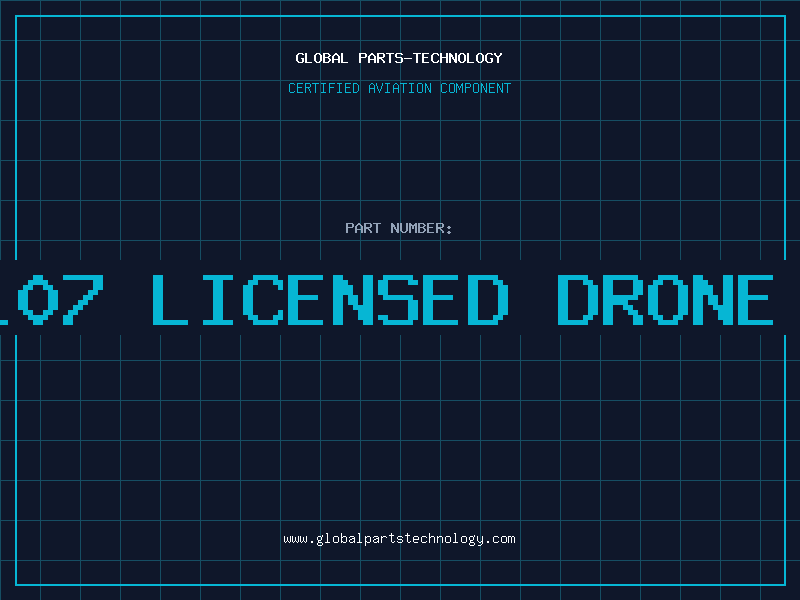Click the large digit 7 in the banner
The width and height of the screenshot is (800, 600).
pos(83,299)
